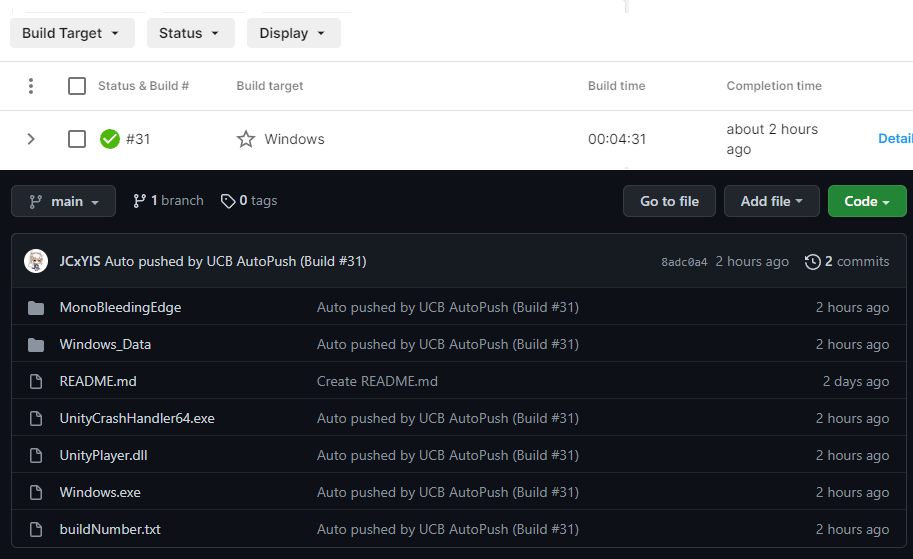Click the green Code button
The width and height of the screenshot is (913, 559).
(x=866, y=201)
